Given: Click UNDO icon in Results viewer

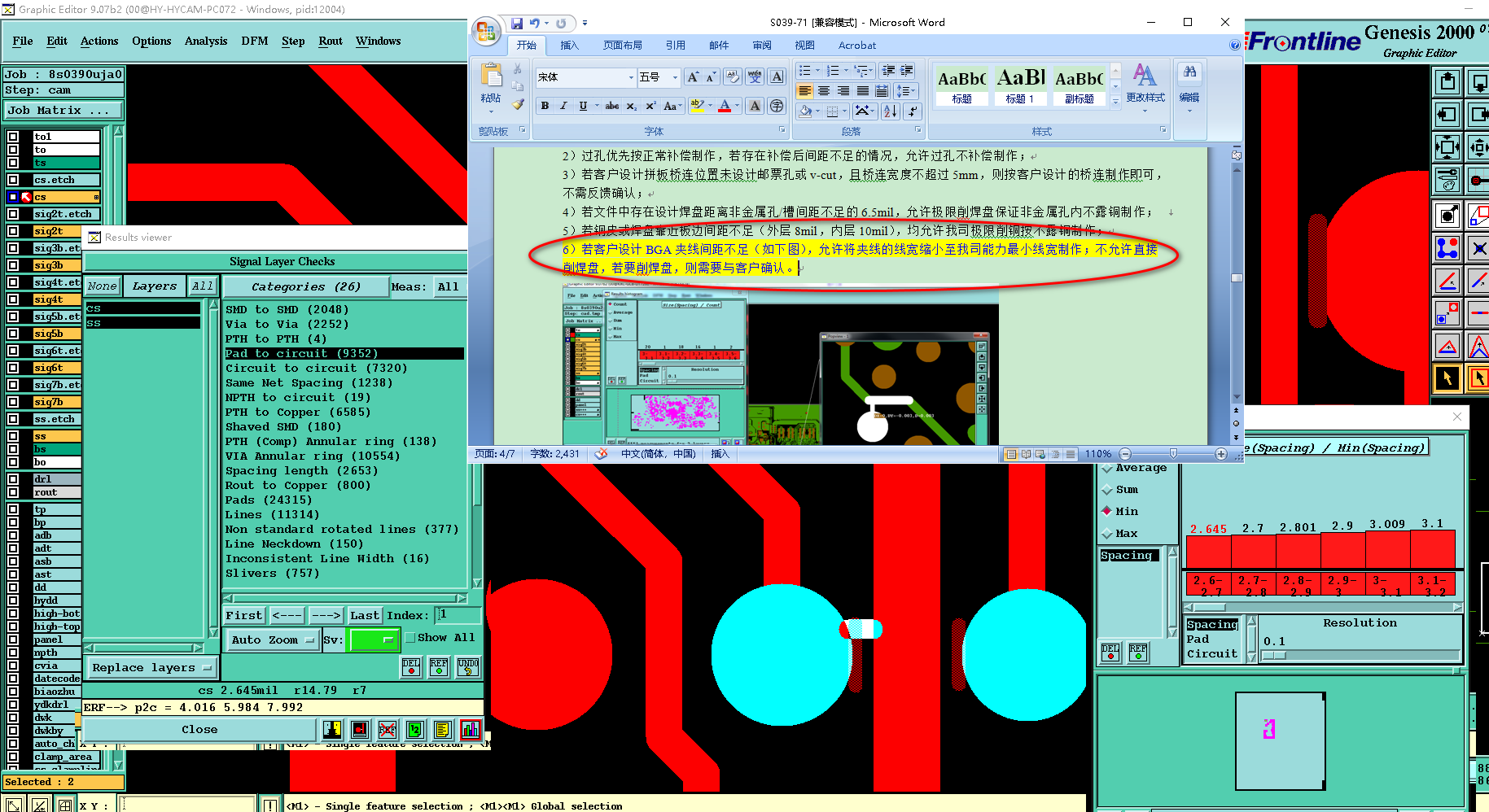Looking at the screenshot, I should (x=467, y=667).
